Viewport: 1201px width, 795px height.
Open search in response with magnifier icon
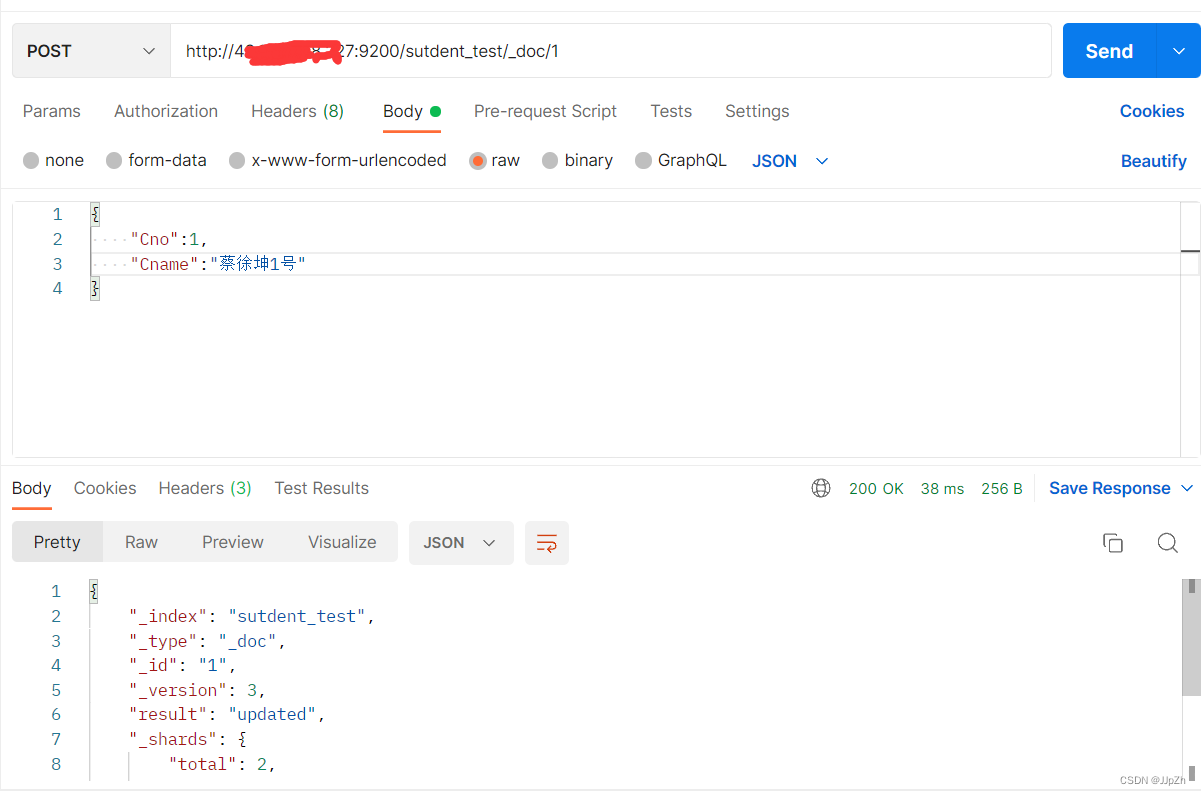(x=1167, y=543)
